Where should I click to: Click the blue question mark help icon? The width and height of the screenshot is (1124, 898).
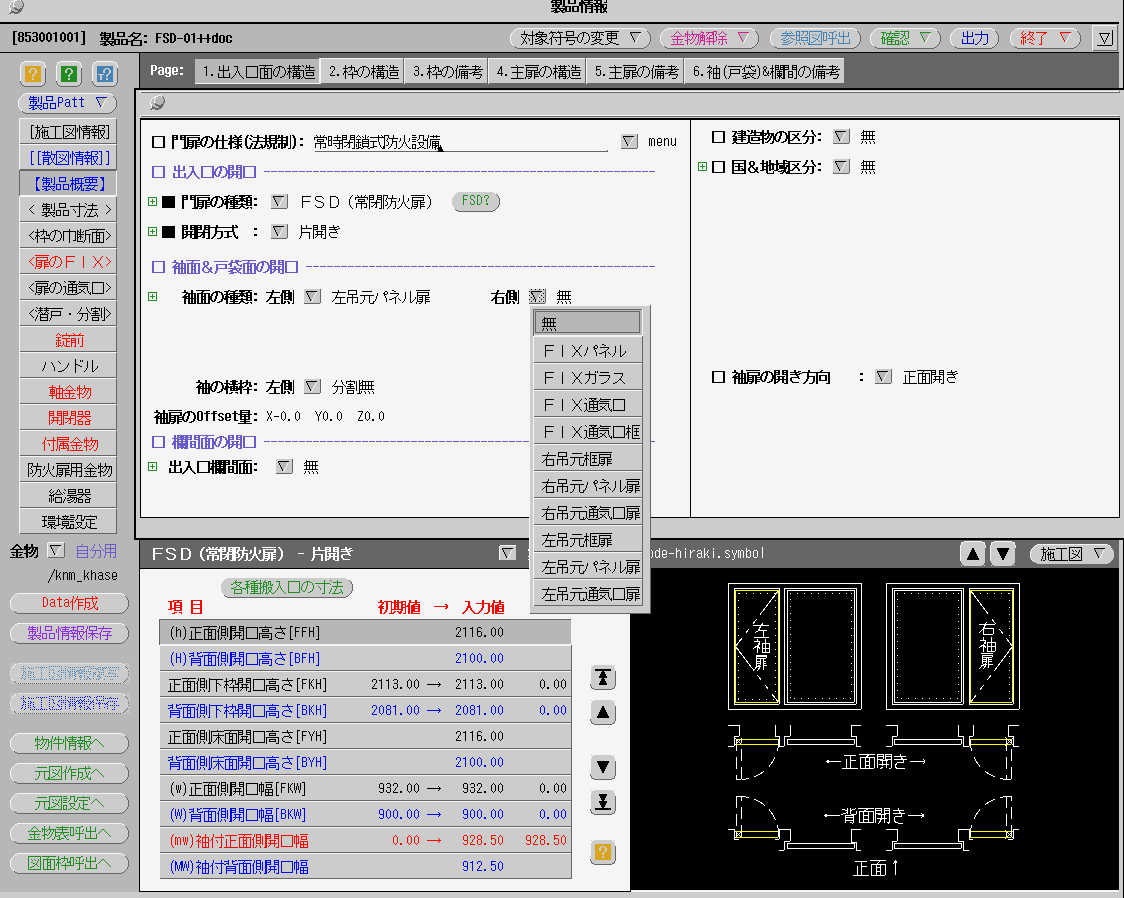tap(105, 74)
